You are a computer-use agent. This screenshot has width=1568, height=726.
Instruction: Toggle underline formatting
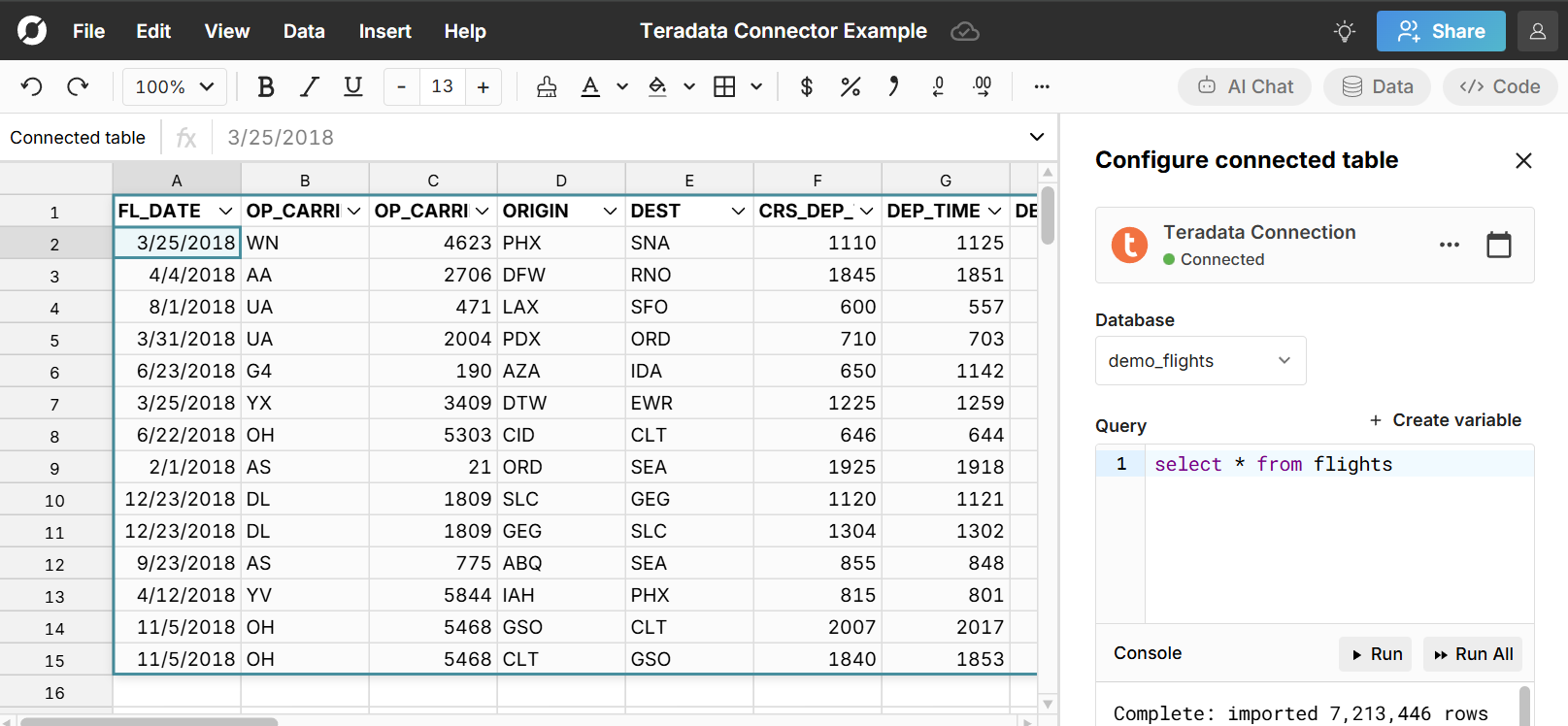353,86
